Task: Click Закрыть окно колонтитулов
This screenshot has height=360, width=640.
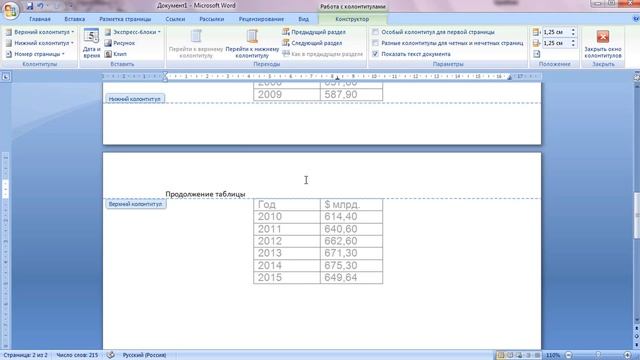Action: tap(603, 44)
